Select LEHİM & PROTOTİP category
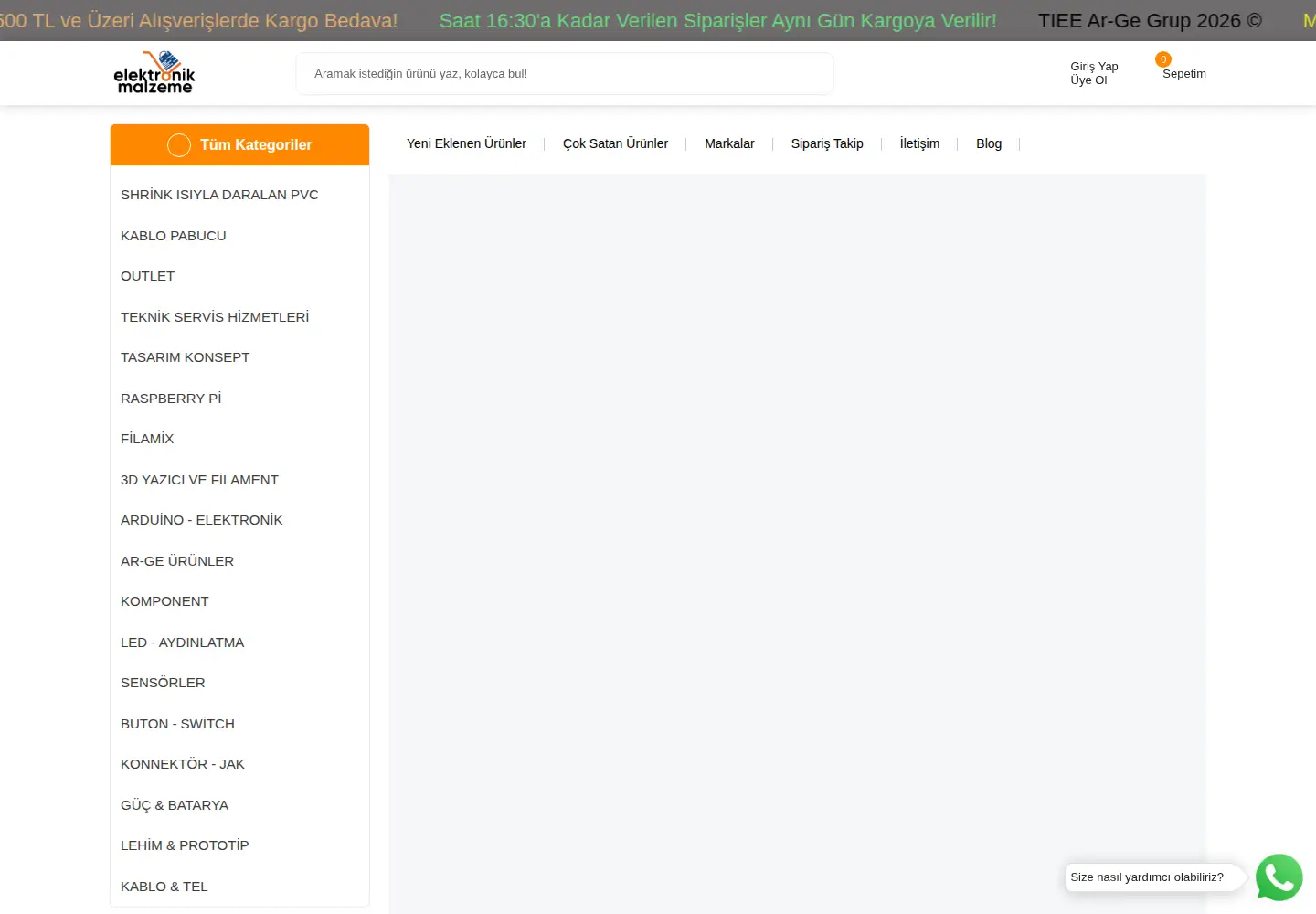This screenshot has height=914, width=1316. click(185, 845)
